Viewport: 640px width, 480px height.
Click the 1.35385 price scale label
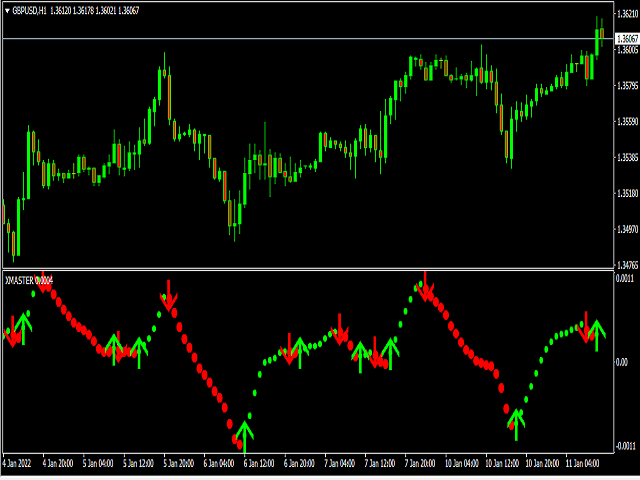pos(628,157)
